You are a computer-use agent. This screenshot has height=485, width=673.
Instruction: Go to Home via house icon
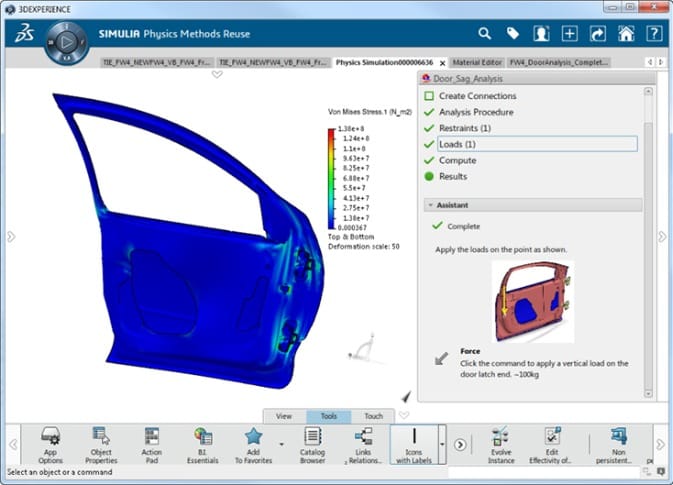[x=626, y=33]
